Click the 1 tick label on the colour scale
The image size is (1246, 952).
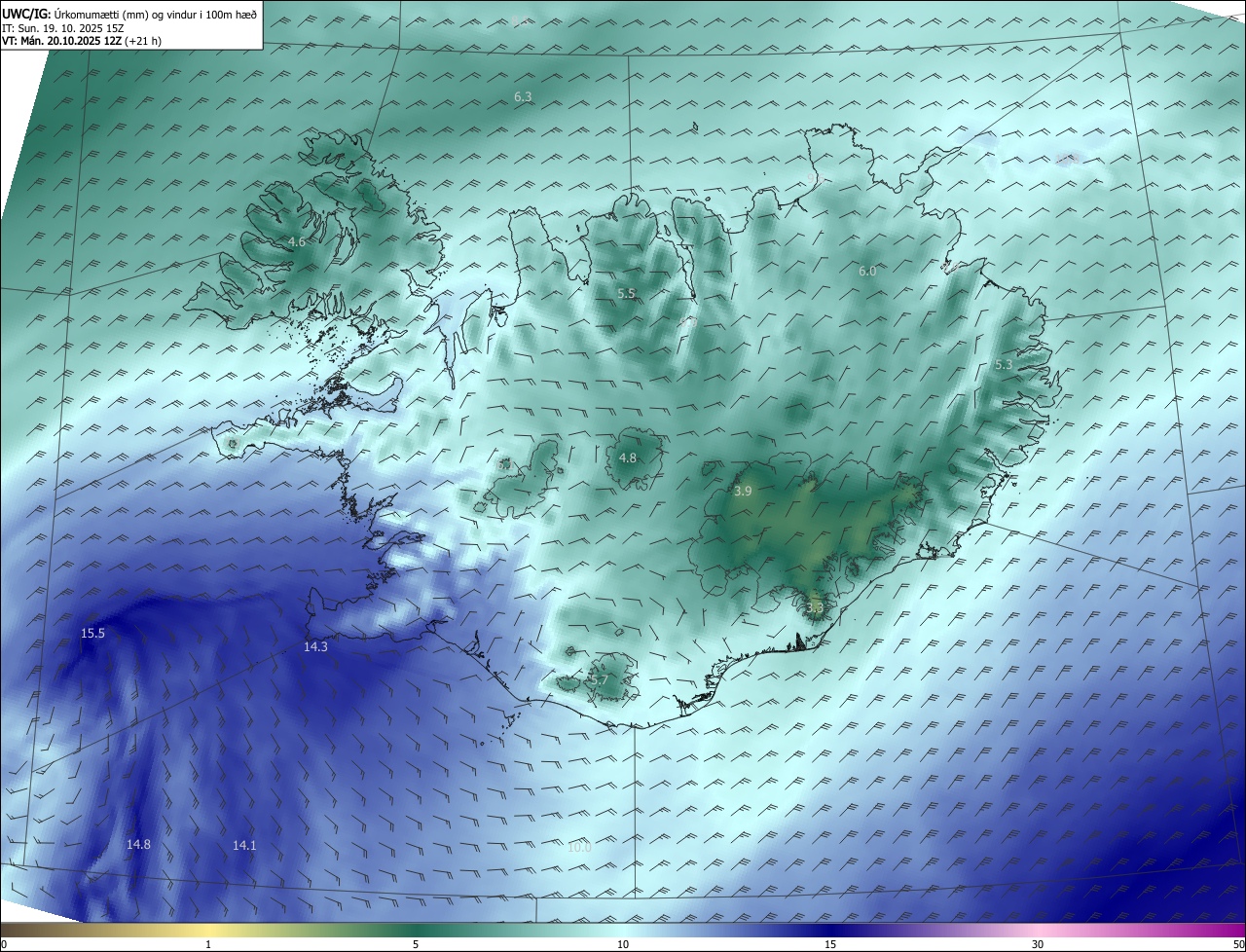tap(208, 944)
